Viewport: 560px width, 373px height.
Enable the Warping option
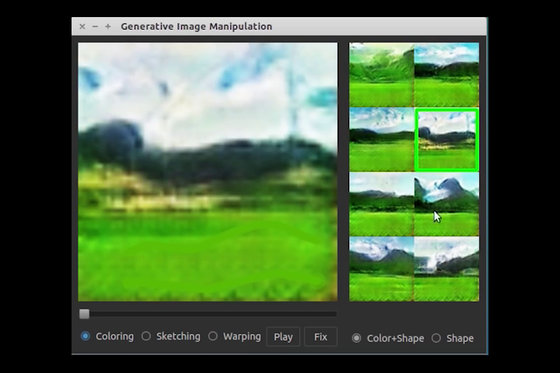point(213,336)
